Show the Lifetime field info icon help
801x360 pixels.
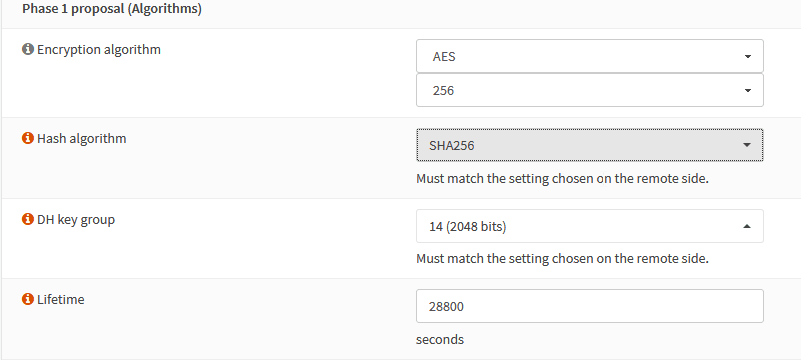pyautogui.click(x=28, y=299)
